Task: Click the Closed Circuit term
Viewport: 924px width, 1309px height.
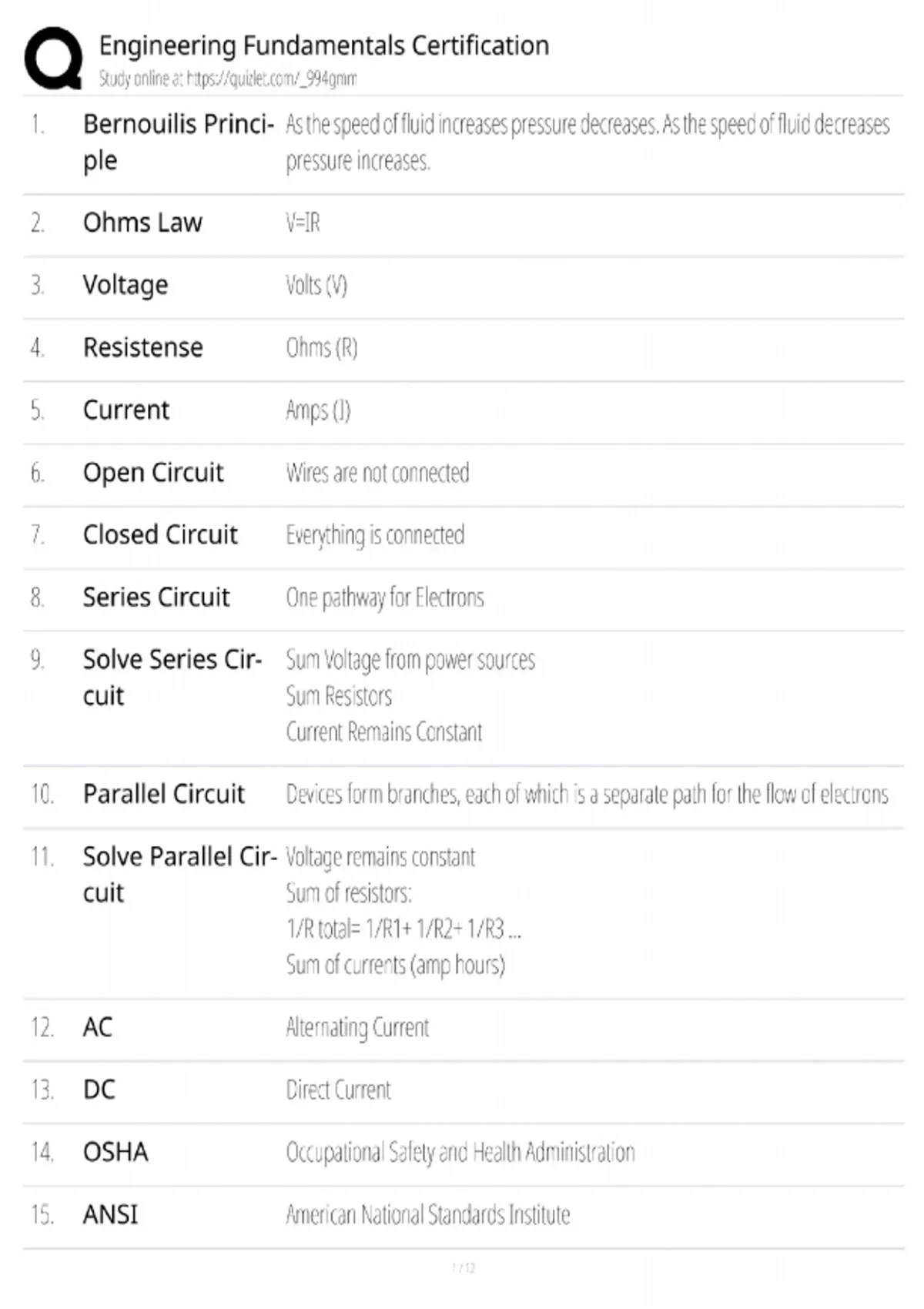Action: tap(160, 534)
